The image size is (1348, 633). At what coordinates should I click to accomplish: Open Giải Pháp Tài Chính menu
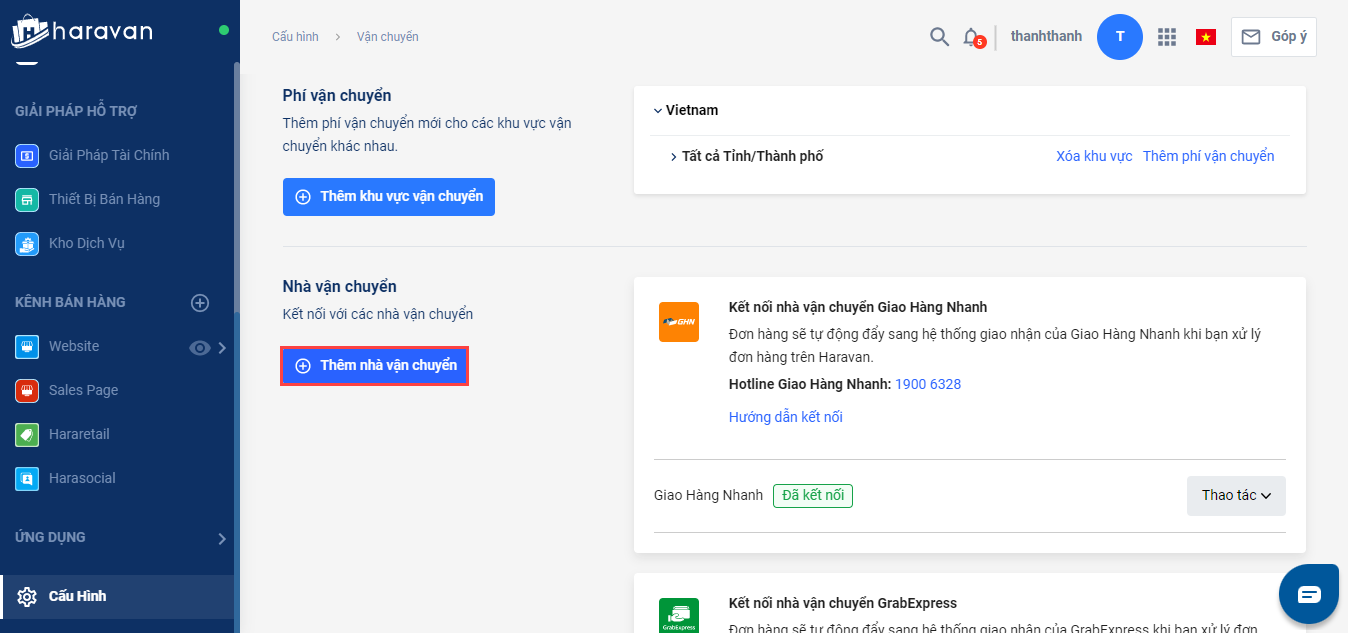pos(109,155)
